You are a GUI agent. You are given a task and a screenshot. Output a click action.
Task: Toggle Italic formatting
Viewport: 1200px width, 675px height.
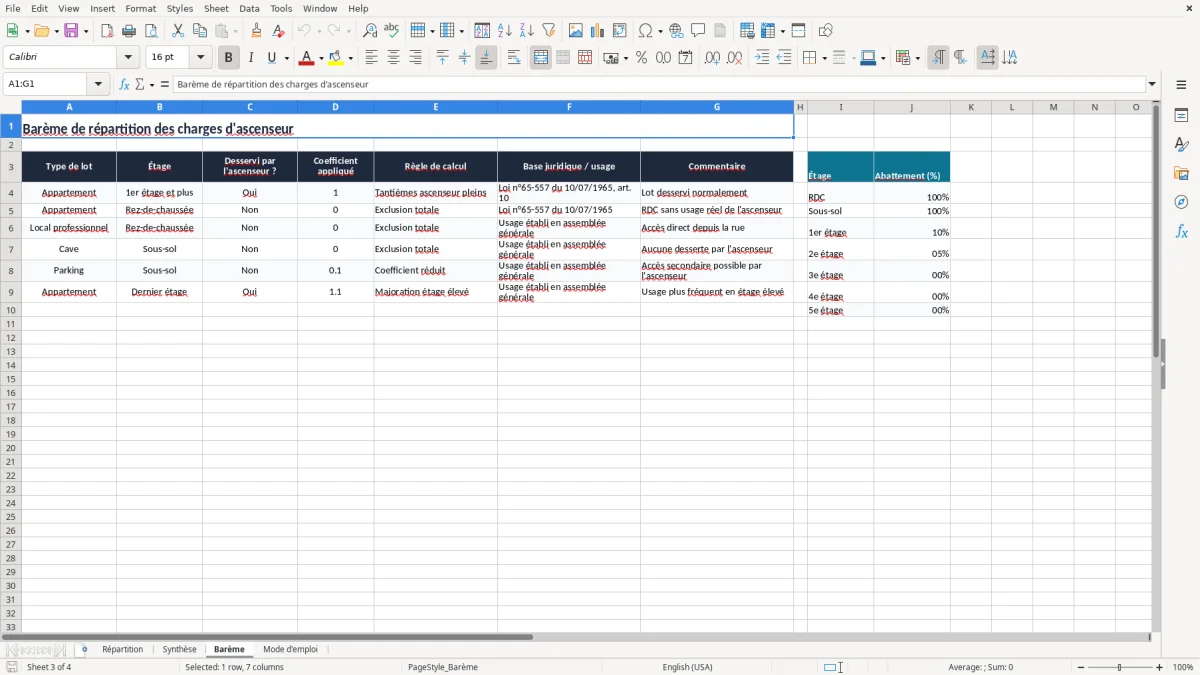(x=250, y=58)
